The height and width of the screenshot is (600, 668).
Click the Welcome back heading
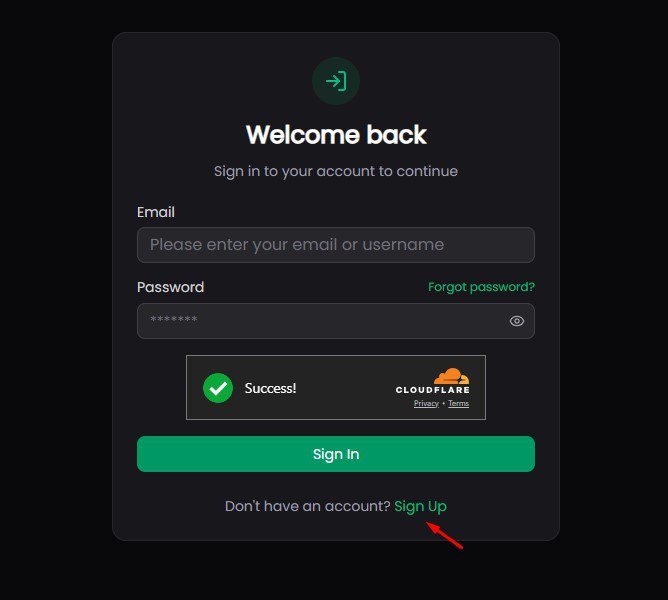click(x=336, y=134)
